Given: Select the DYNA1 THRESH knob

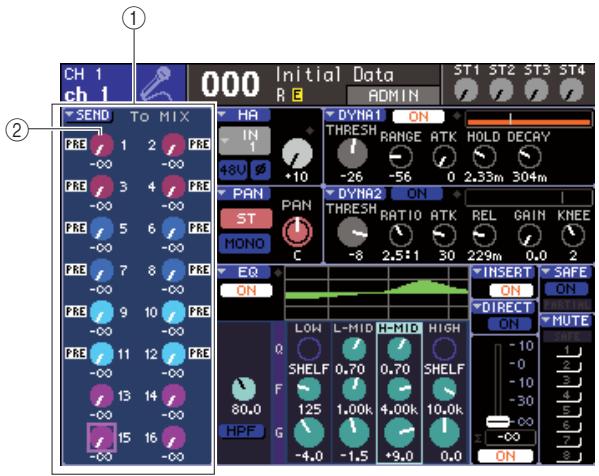Looking at the screenshot, I should tap(352, 153).
